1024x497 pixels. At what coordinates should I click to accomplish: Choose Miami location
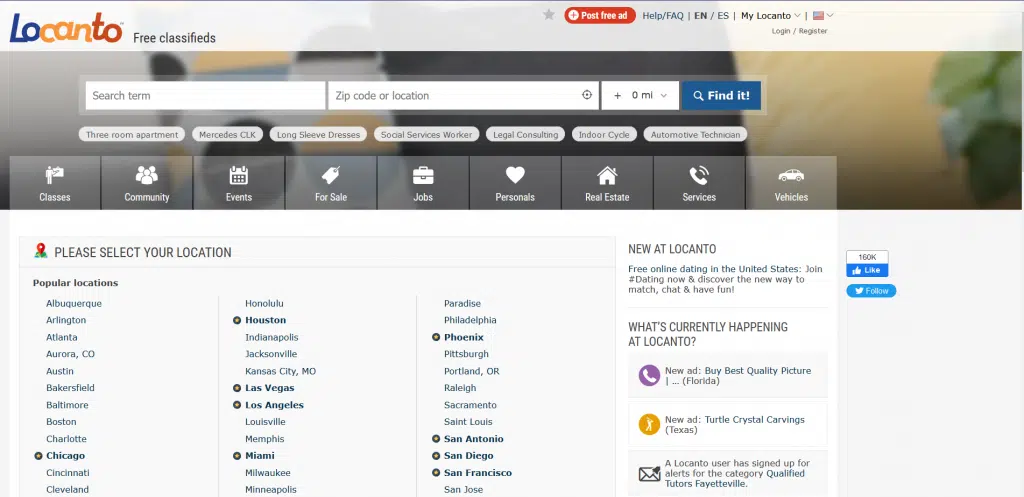[260, 456]
